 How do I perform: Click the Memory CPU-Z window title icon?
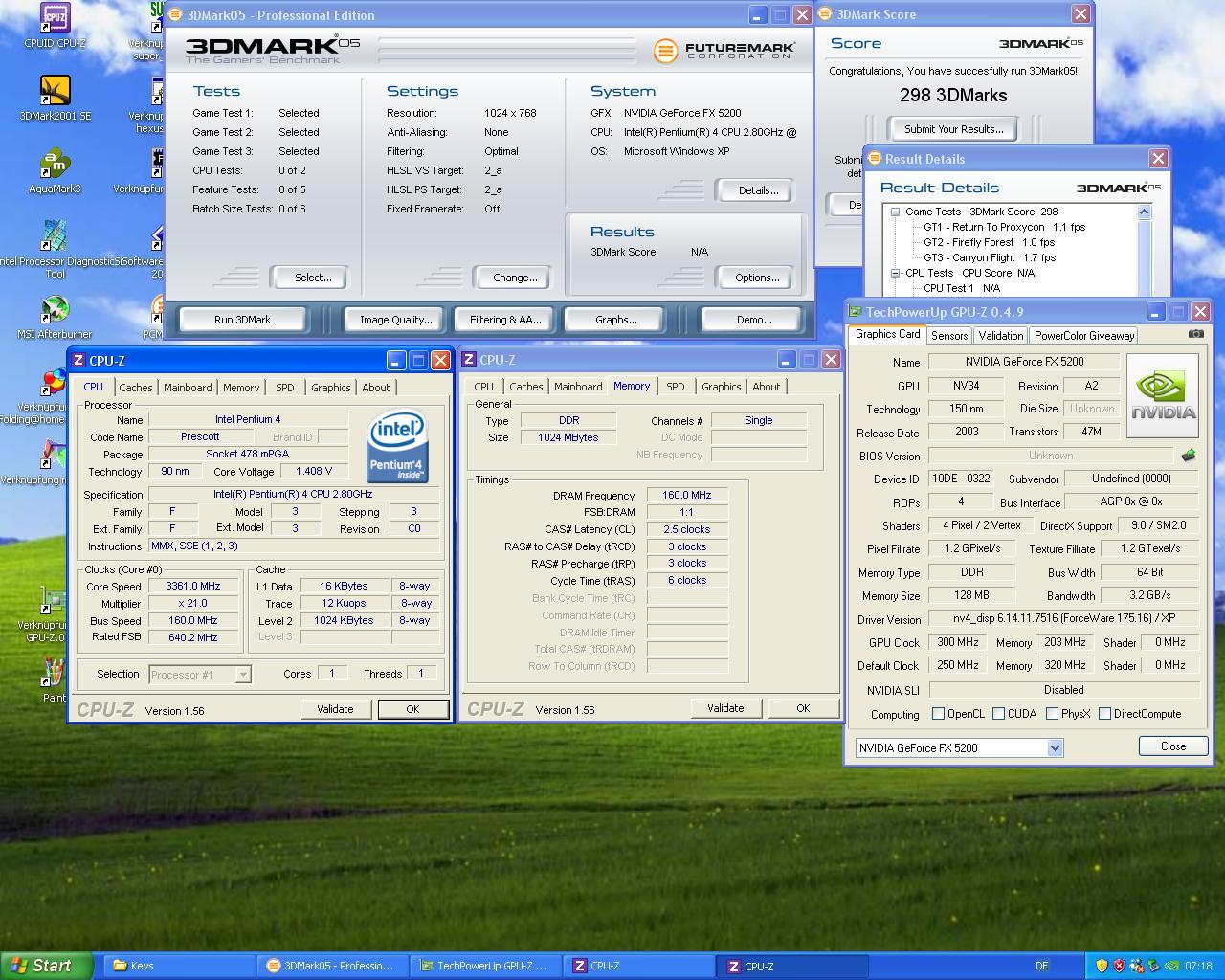469,360
